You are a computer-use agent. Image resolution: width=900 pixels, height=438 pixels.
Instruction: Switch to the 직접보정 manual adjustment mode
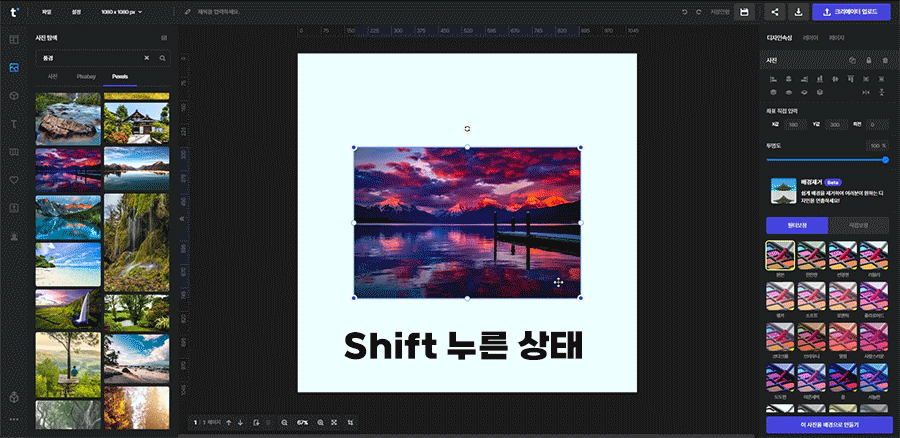tap(859, 225)
